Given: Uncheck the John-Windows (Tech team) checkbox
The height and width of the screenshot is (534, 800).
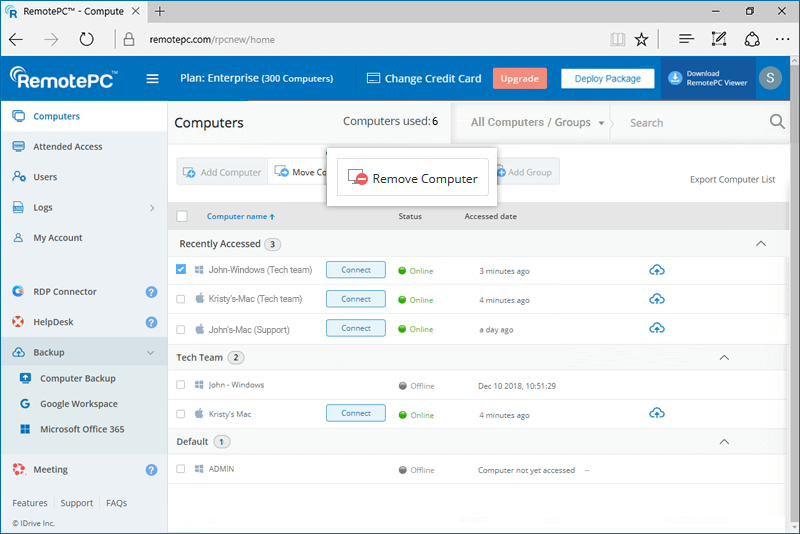Looking at the screenshot, I should tap(181, 269).
